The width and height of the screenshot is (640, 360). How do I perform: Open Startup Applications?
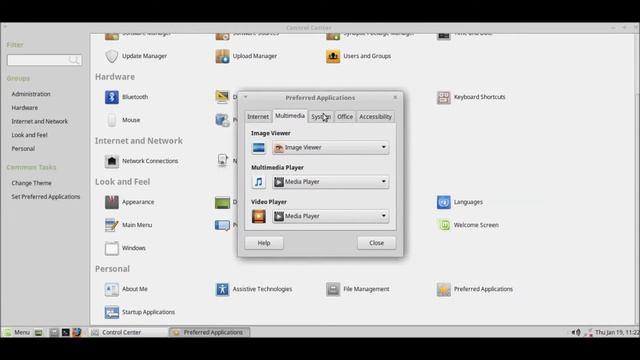coord(140,312)
